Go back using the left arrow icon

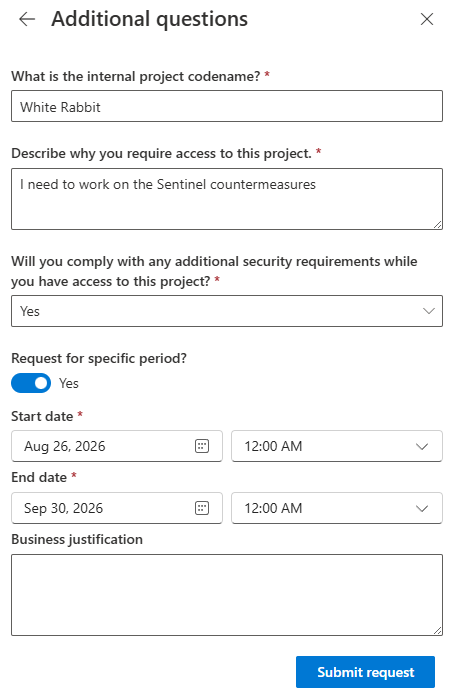tap(27, 19)
